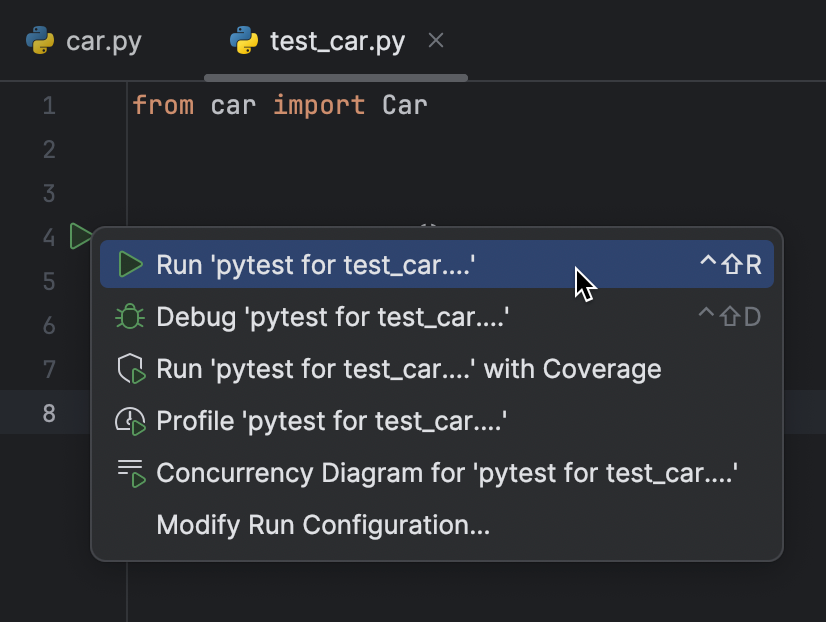
Task: Click the Car import on line 1
Action: pyautogui.click(x=404, y=104)
